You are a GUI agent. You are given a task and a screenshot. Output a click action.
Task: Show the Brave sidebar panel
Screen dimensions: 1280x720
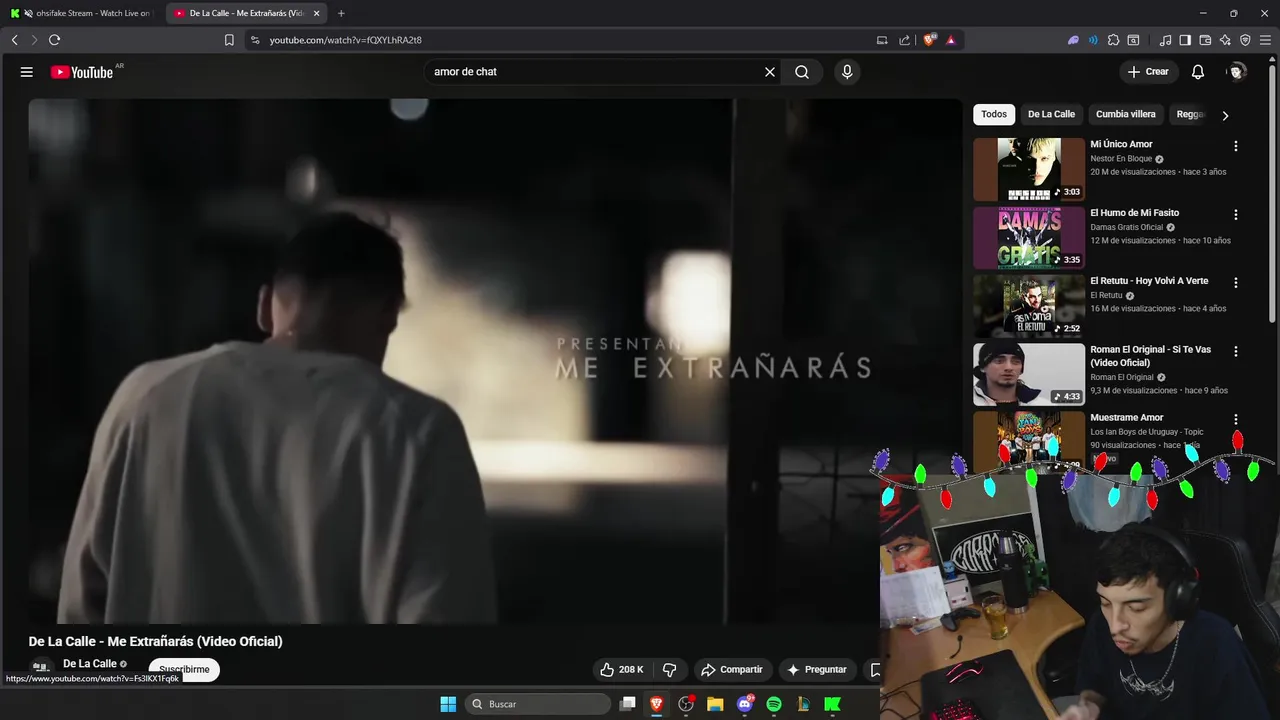[x=1185, y=40]
